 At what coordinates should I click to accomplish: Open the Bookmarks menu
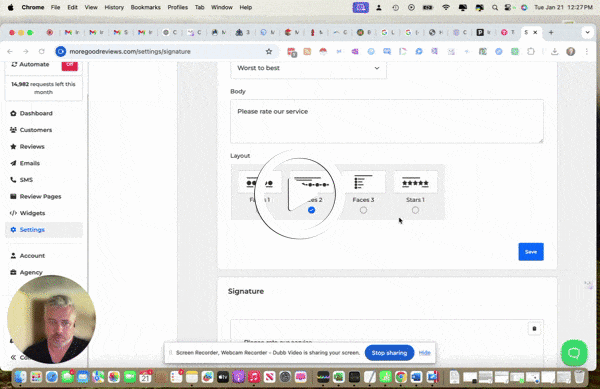[145, 7]
